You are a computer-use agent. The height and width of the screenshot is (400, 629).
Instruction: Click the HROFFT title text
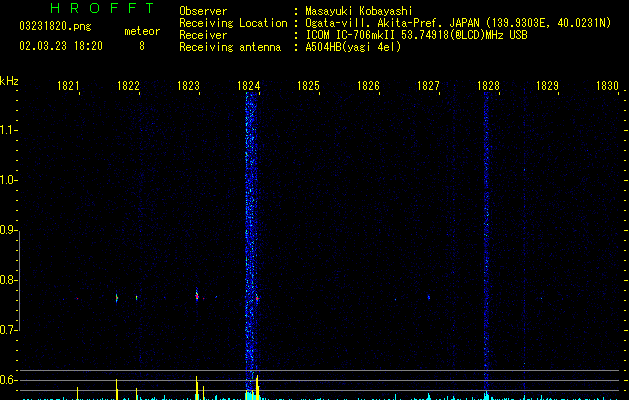(102, 8)
